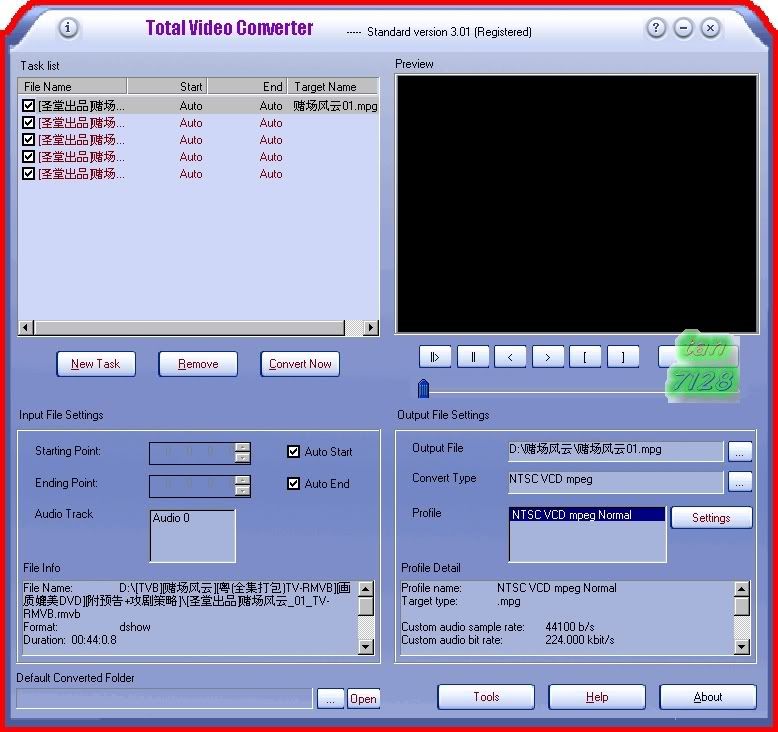The width and height of the screenshot is (778, 732).
Task: Click the info icon in title bar
Action: coord(68,27)
